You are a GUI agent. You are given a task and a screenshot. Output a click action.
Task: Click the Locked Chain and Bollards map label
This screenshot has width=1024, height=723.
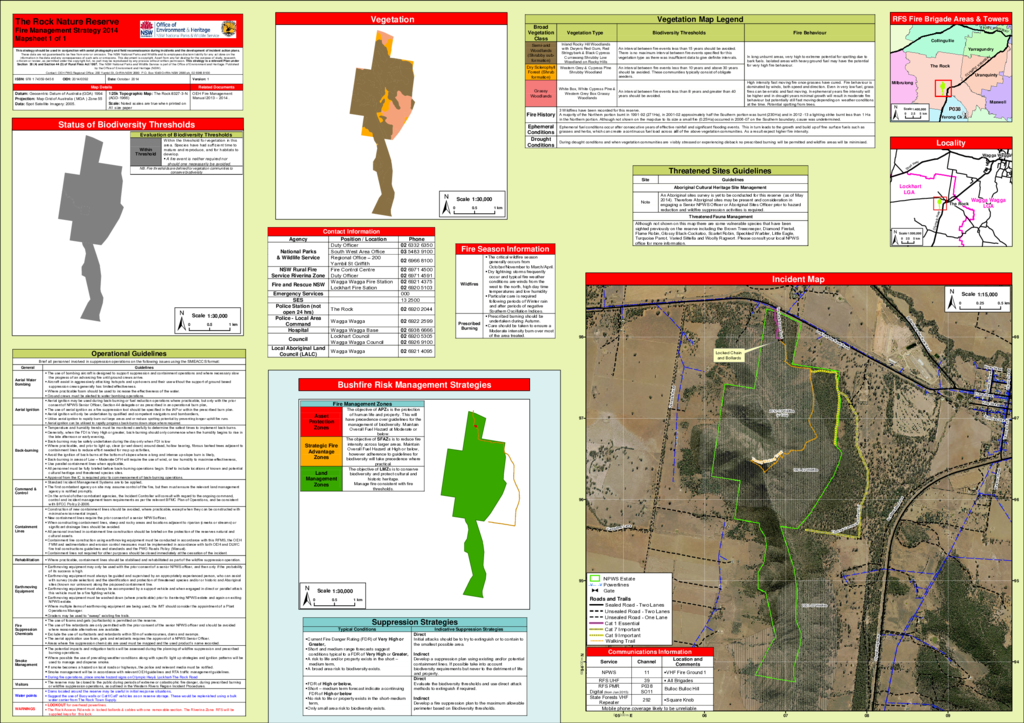[728, 355]
